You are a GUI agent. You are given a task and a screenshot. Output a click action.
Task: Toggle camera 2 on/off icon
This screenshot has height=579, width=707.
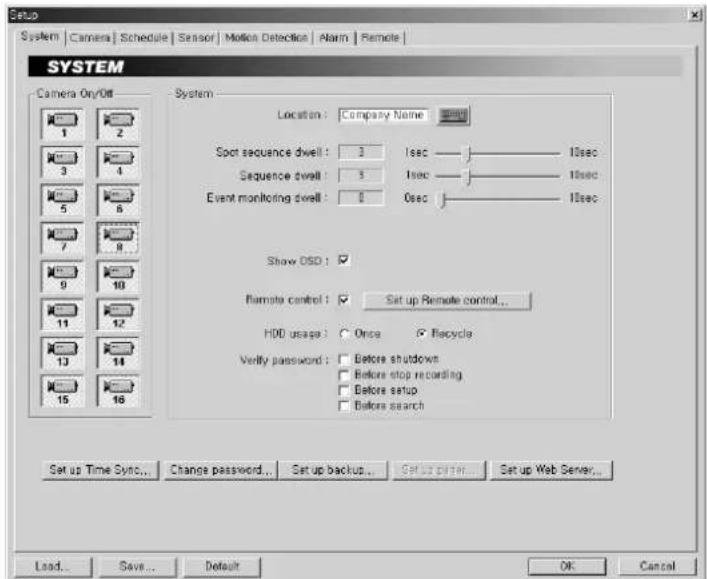[x=118, y=124]
